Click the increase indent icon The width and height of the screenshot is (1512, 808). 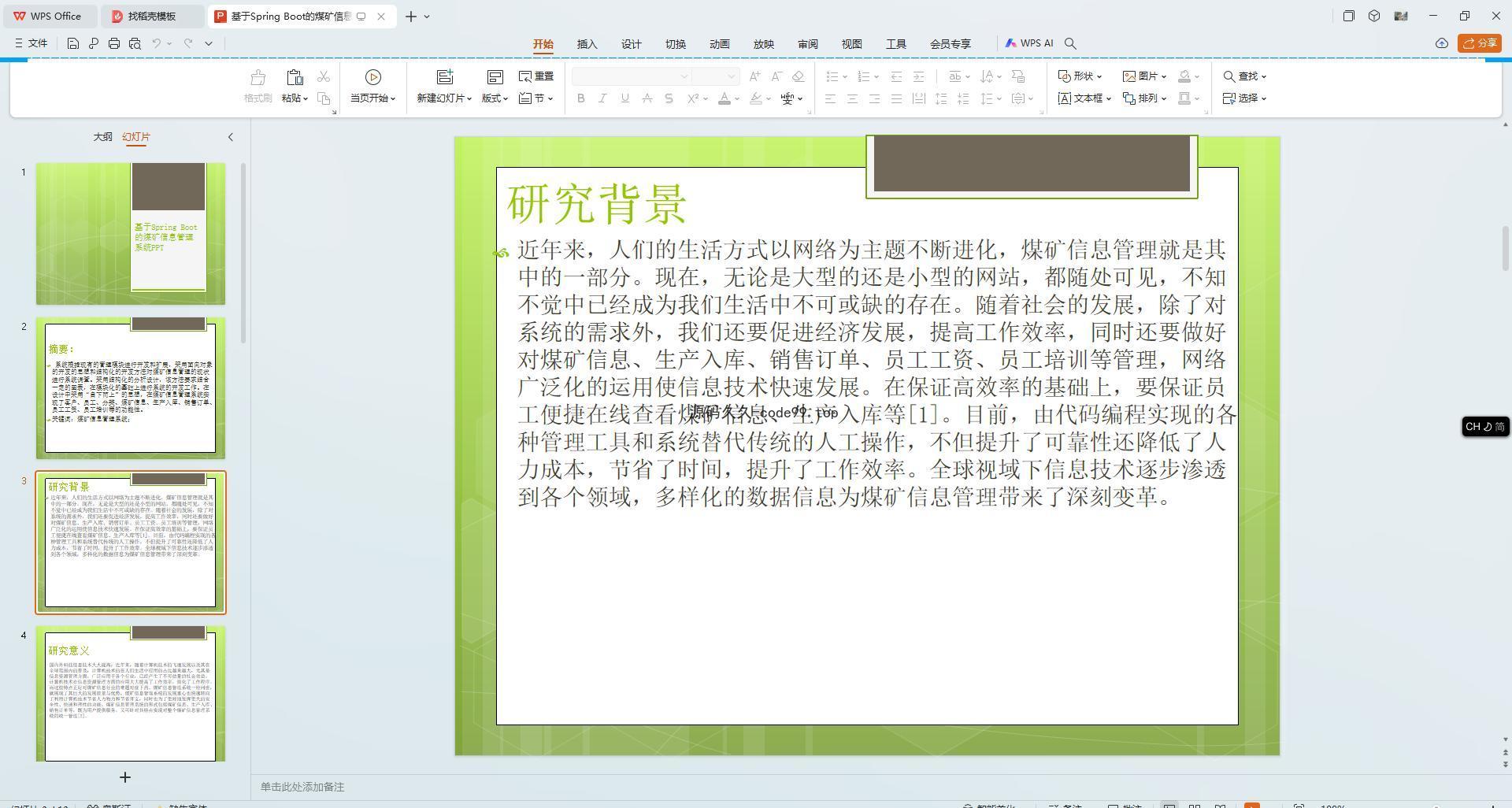(918, 76)
